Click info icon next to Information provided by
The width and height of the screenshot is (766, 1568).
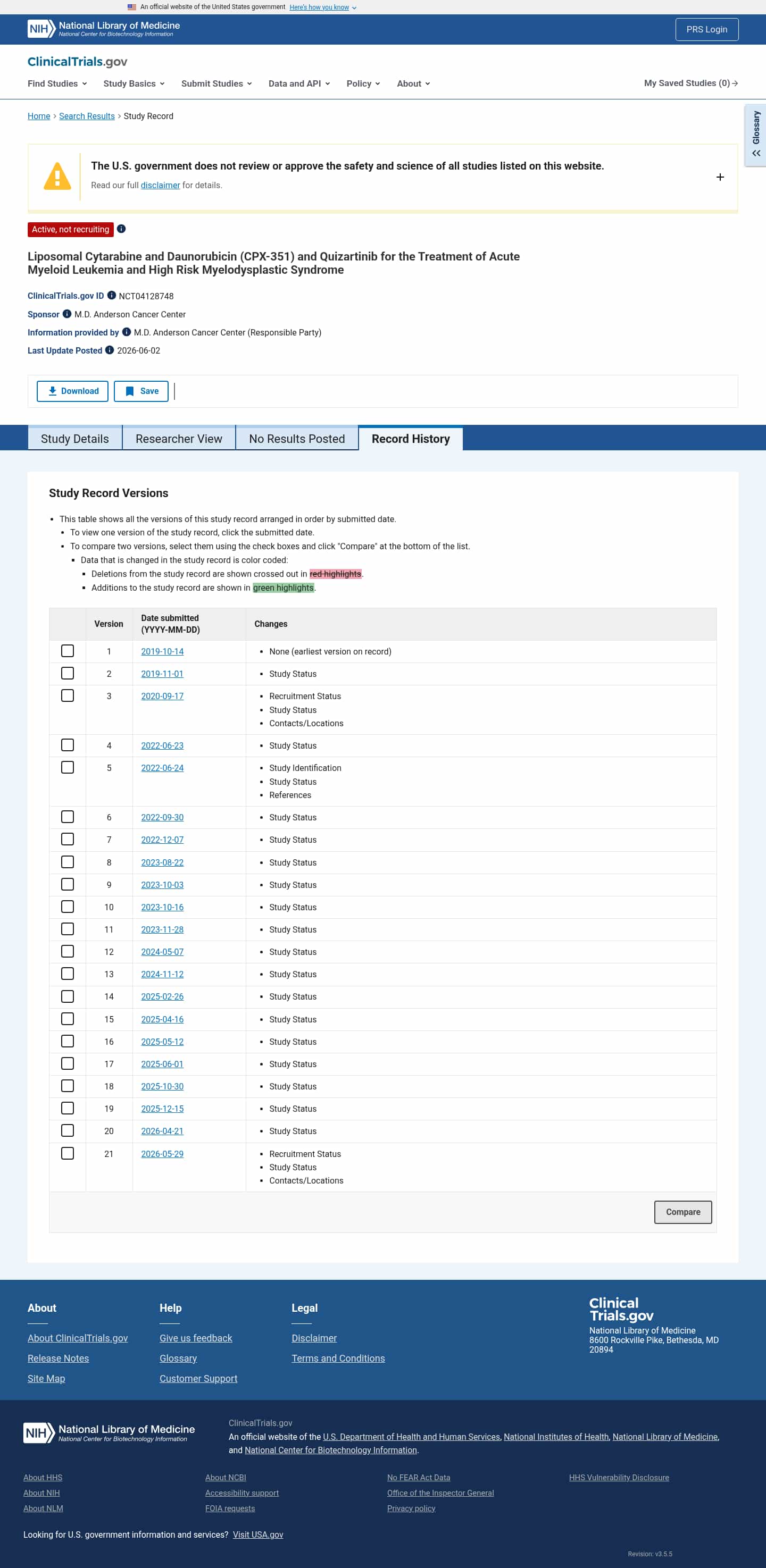point(127,332)
